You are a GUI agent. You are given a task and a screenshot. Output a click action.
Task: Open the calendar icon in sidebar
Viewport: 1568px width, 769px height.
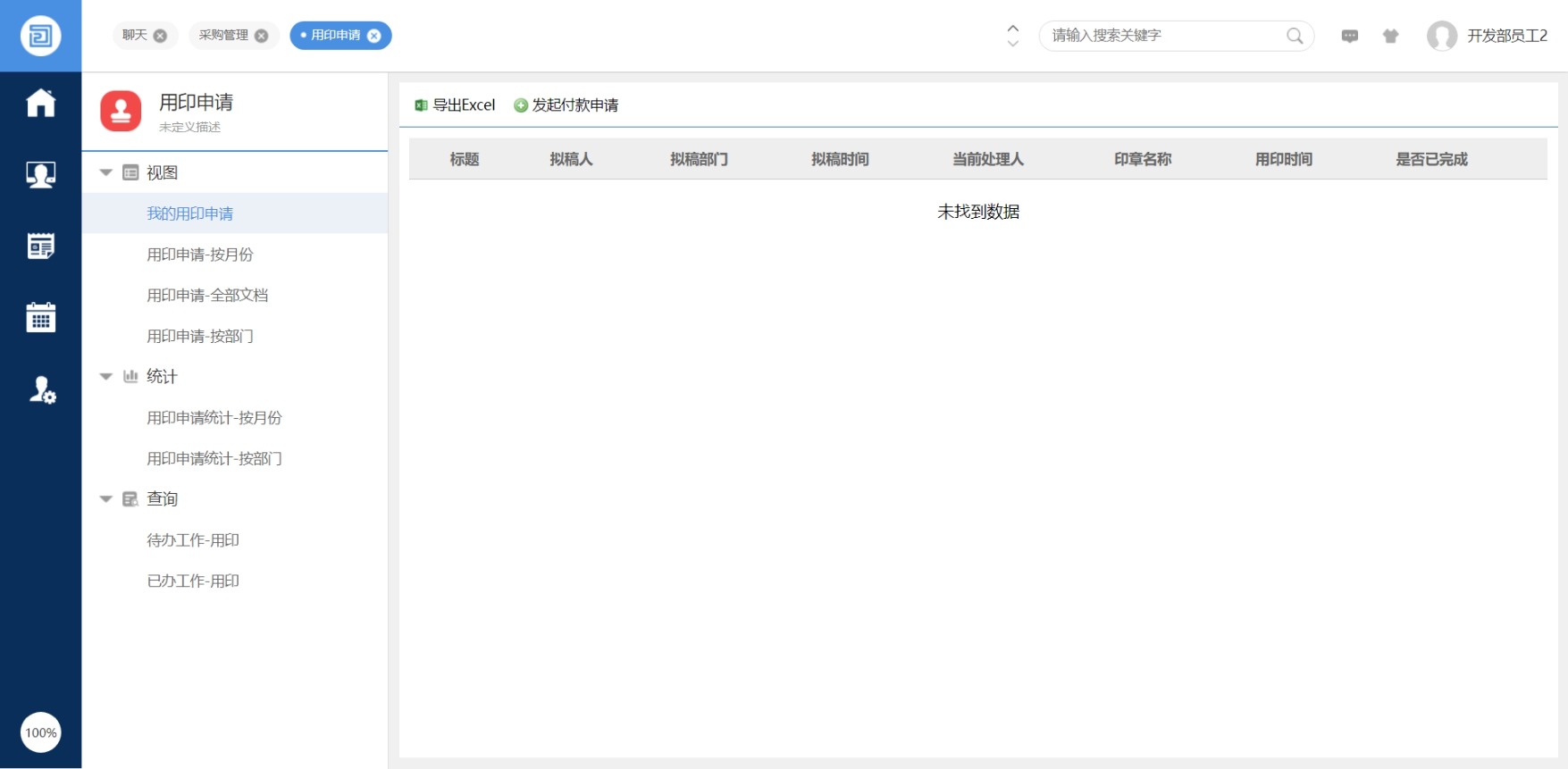(41, 317)
